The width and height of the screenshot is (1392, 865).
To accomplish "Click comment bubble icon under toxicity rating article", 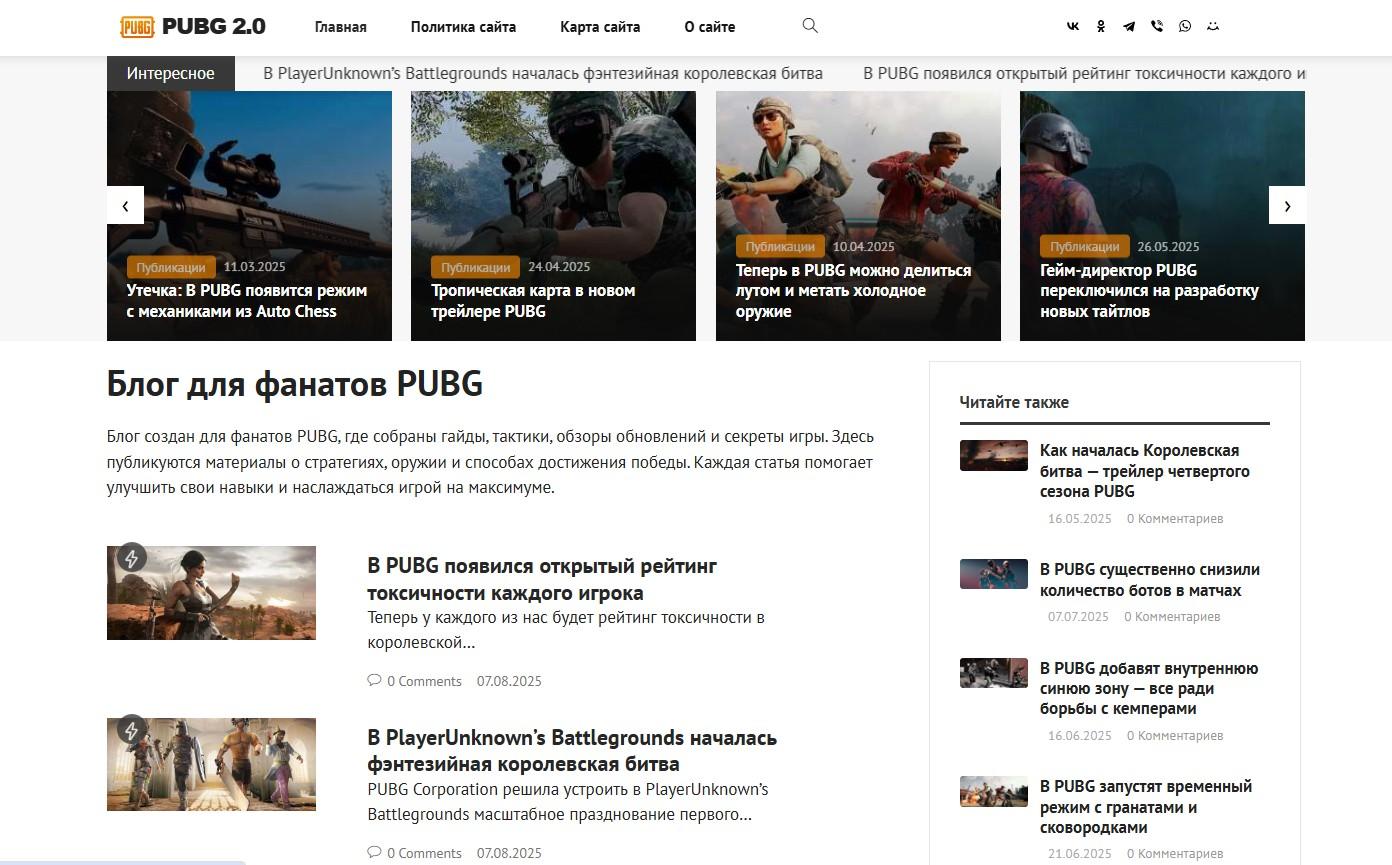I will (374, 680).
